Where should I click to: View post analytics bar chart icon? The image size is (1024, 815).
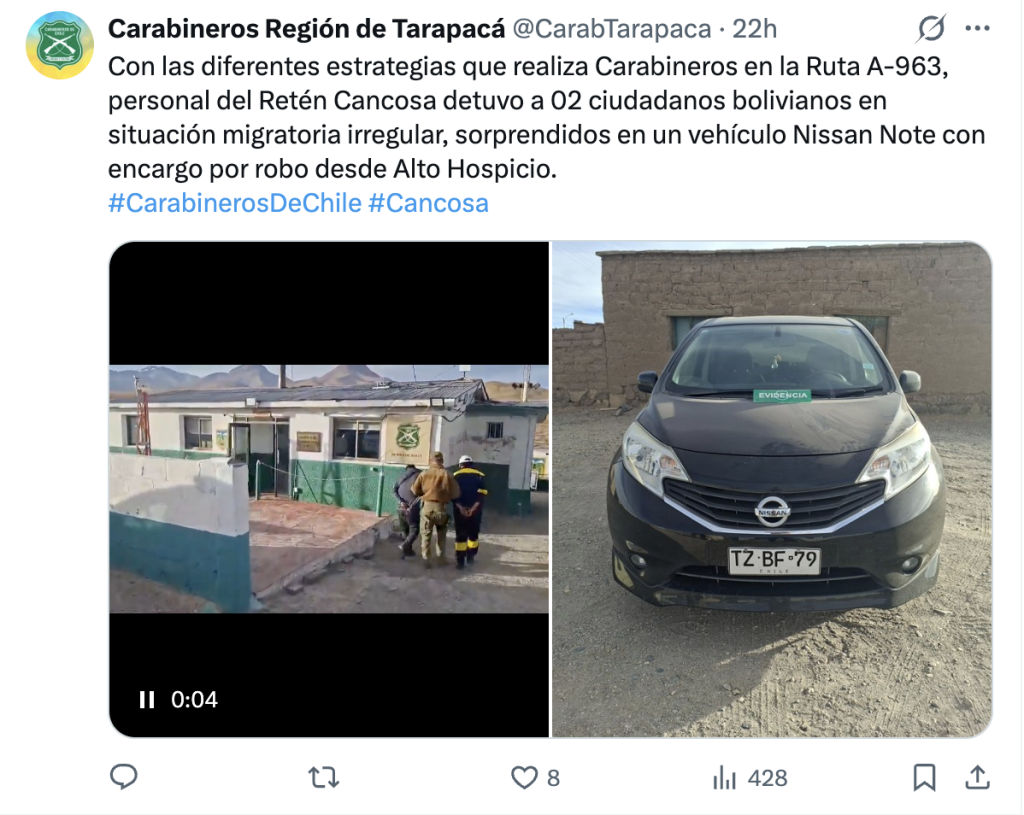pyautogui.click(x=724, y=778)
